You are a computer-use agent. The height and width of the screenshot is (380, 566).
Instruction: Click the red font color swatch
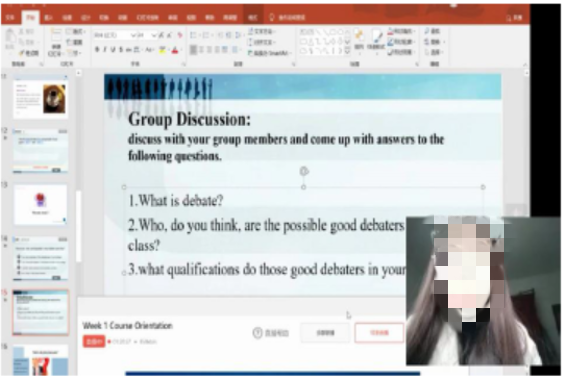(x=175, y=50)
